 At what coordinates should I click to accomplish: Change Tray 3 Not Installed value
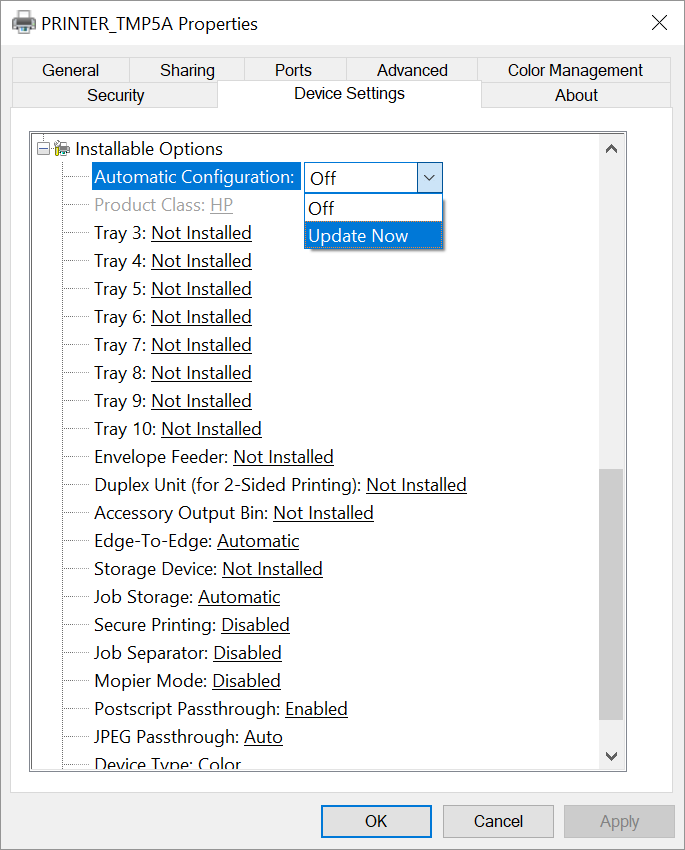(201, 233)
